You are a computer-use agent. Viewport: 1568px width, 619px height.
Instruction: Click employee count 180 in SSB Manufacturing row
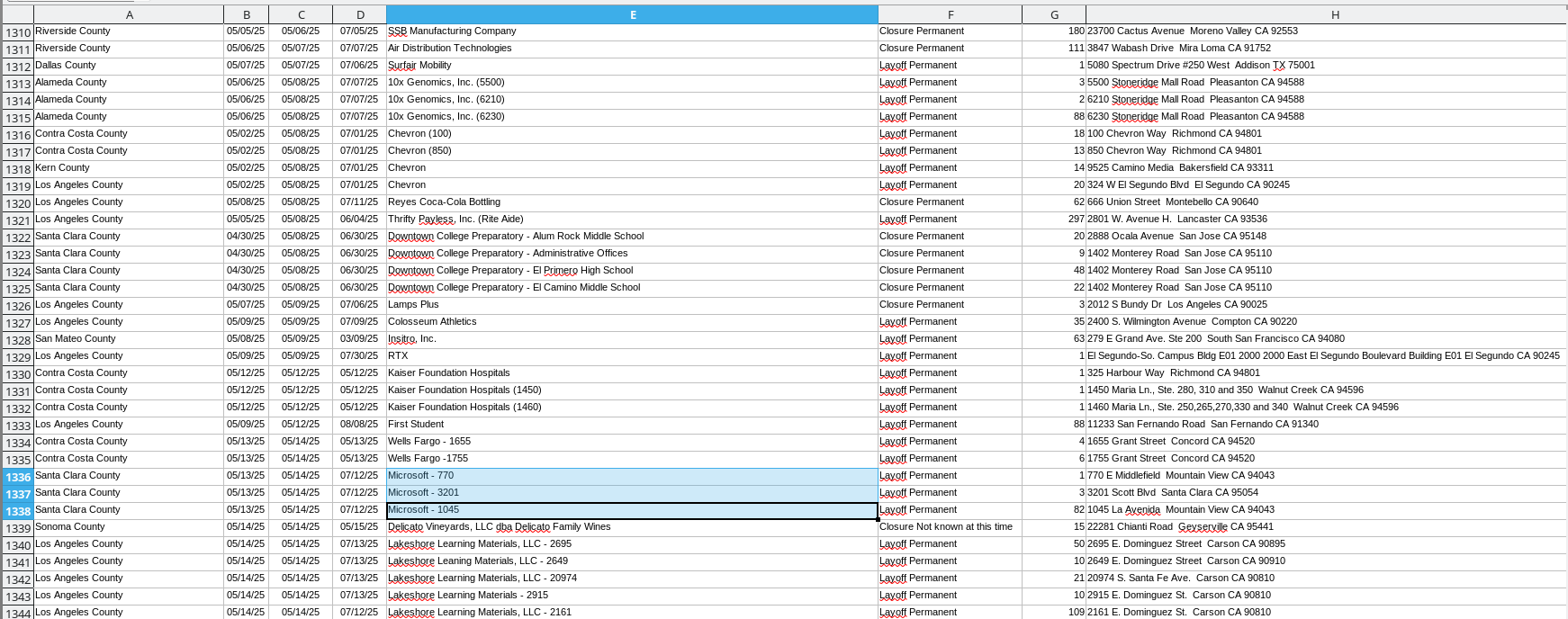1054,31
